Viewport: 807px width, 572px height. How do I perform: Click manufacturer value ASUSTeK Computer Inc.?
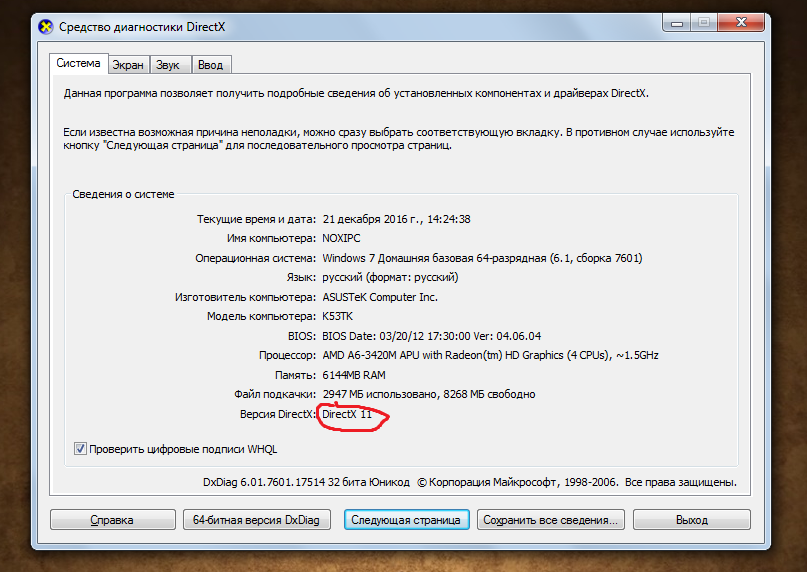[x=380, y=297]
